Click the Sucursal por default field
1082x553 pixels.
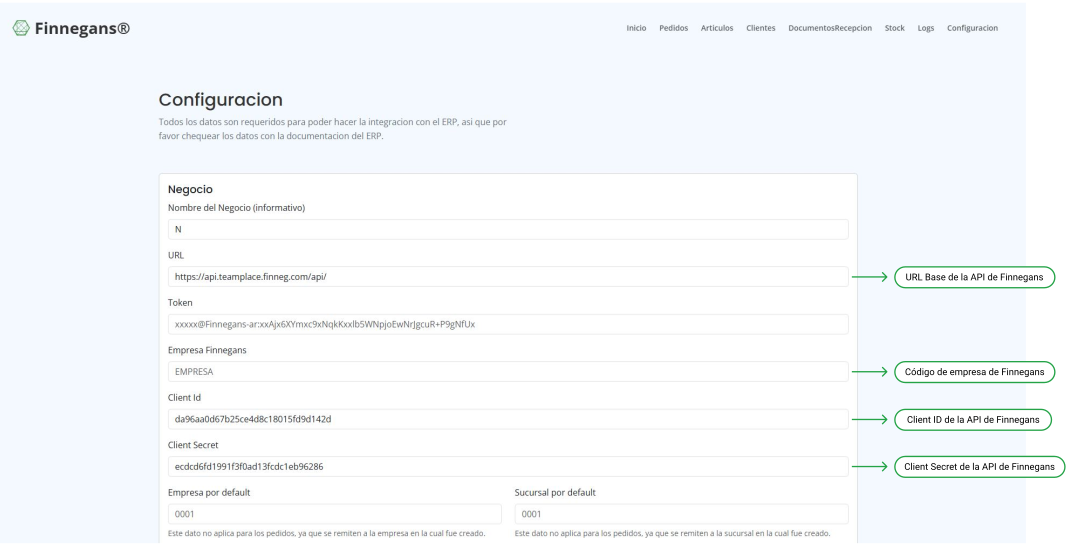click(681, 514)
